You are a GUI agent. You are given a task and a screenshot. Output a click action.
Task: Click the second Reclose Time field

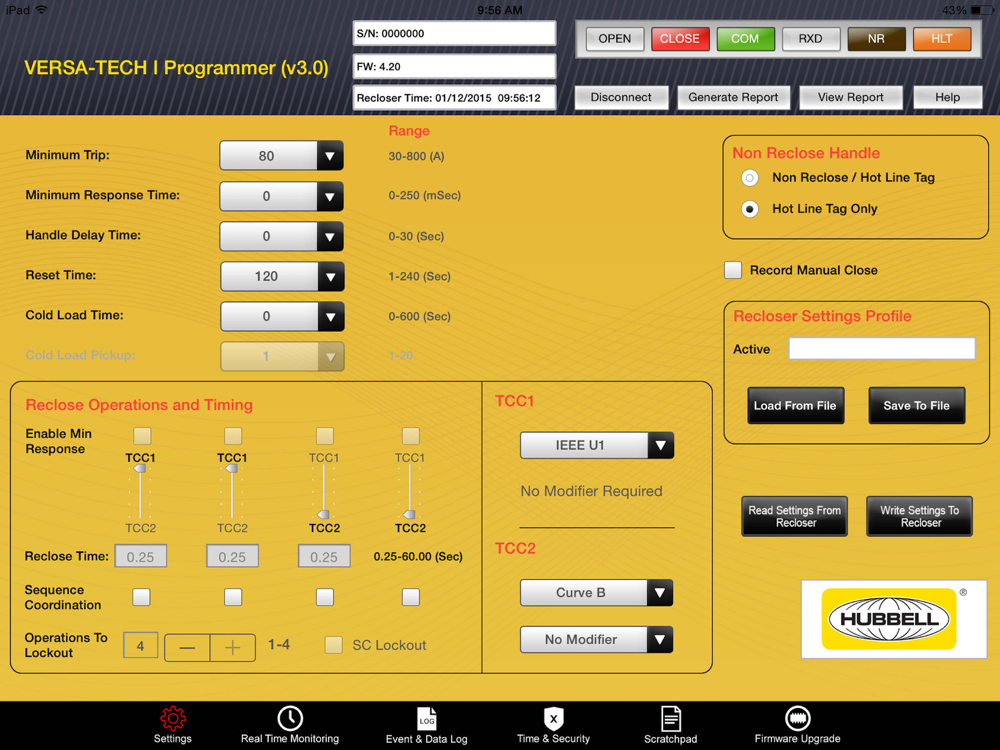point(232,556)
